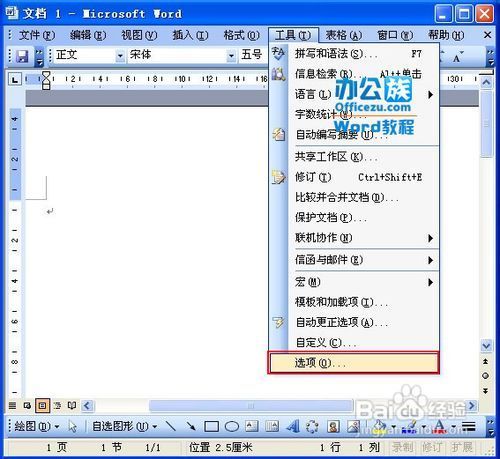
Task: Switch to Web Layout view icon
Action: [27, 406]
